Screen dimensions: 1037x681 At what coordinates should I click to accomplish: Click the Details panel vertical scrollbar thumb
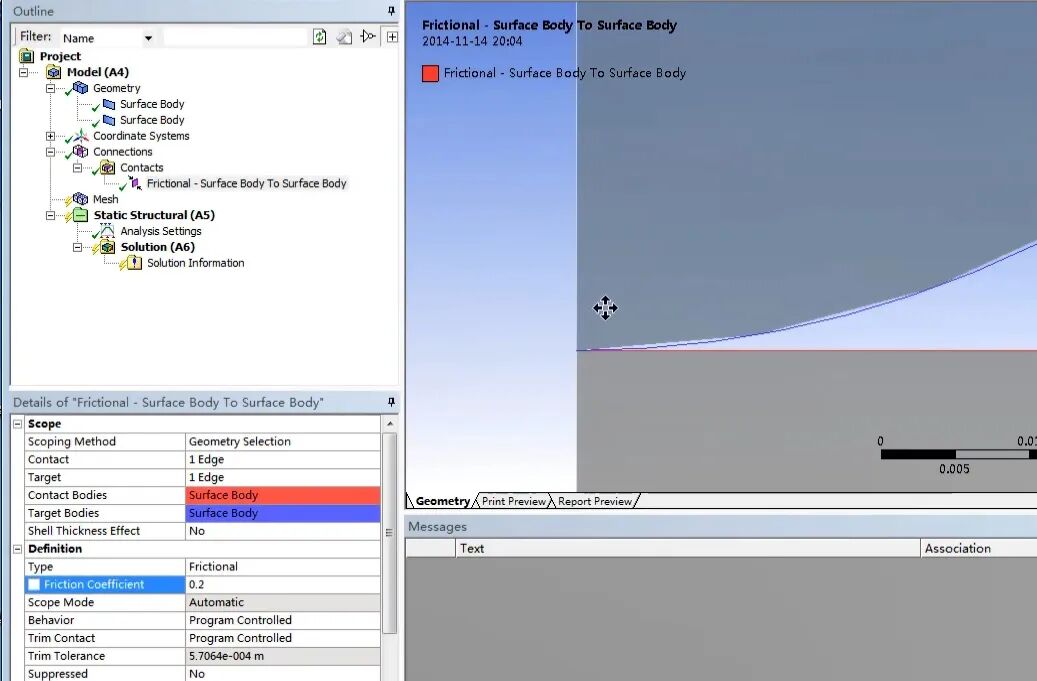(x=390, y=533)
